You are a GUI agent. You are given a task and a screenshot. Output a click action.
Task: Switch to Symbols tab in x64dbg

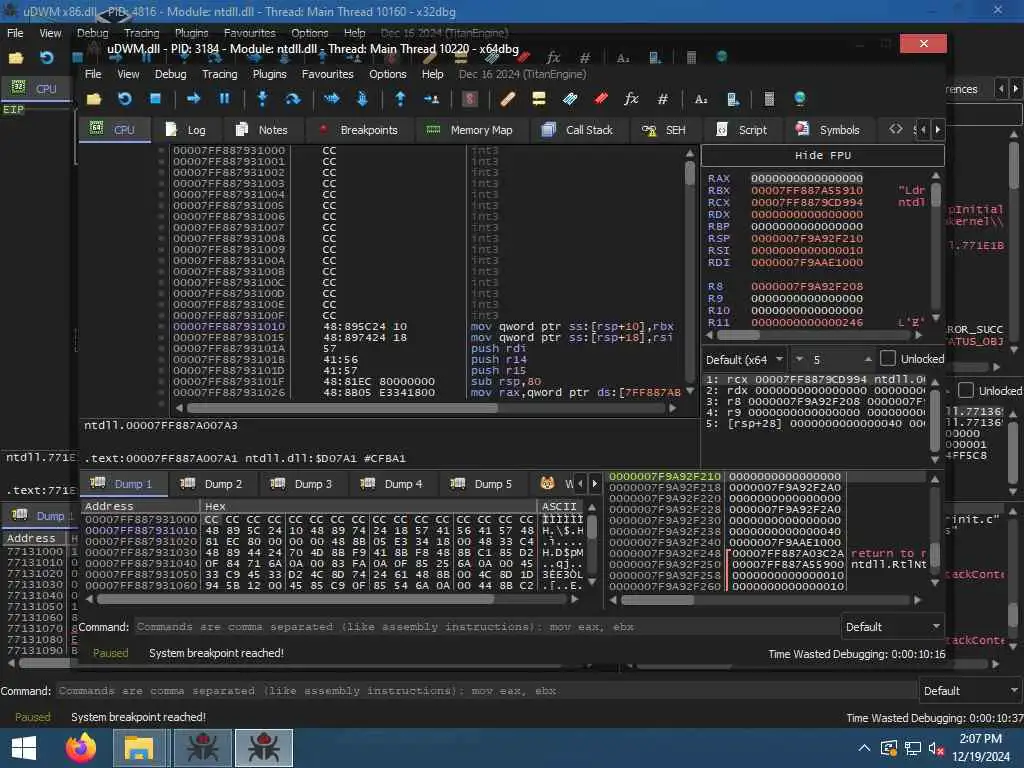pyautogui.click(x=827, y=130)
